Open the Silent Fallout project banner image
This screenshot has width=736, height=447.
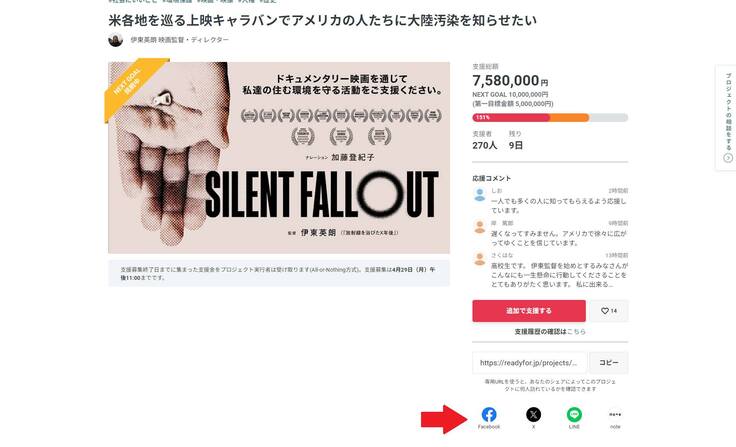pos(279,158)
